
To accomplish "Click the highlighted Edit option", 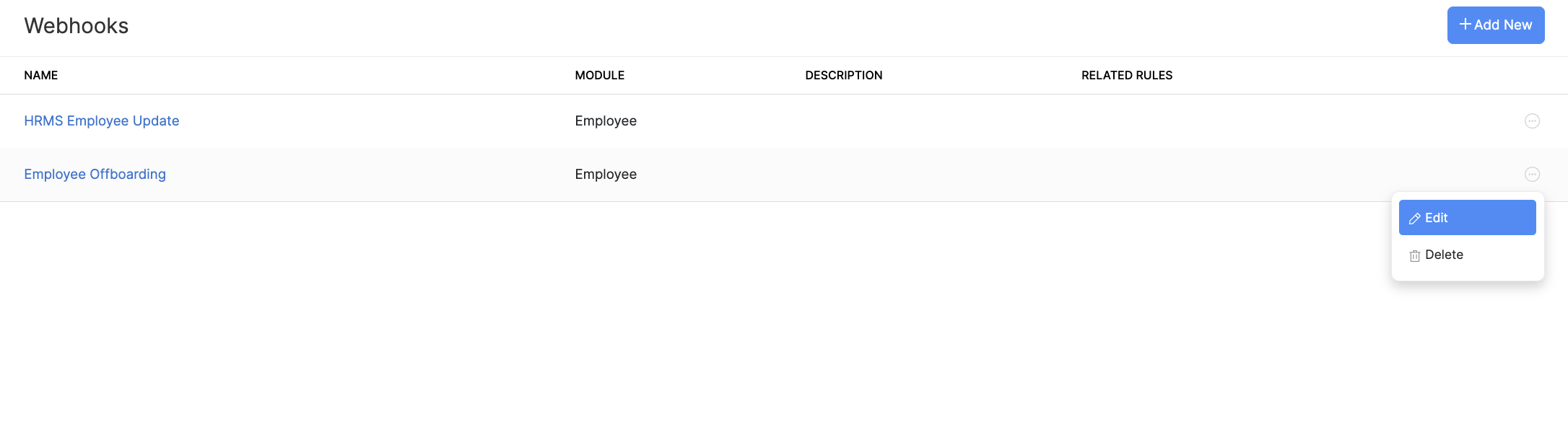I will tap(1467, 217).
